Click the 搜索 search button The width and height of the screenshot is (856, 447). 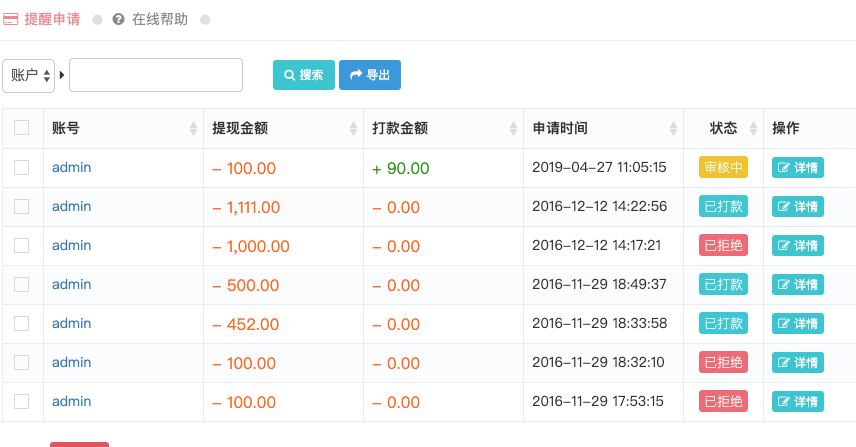pos(304,75)
